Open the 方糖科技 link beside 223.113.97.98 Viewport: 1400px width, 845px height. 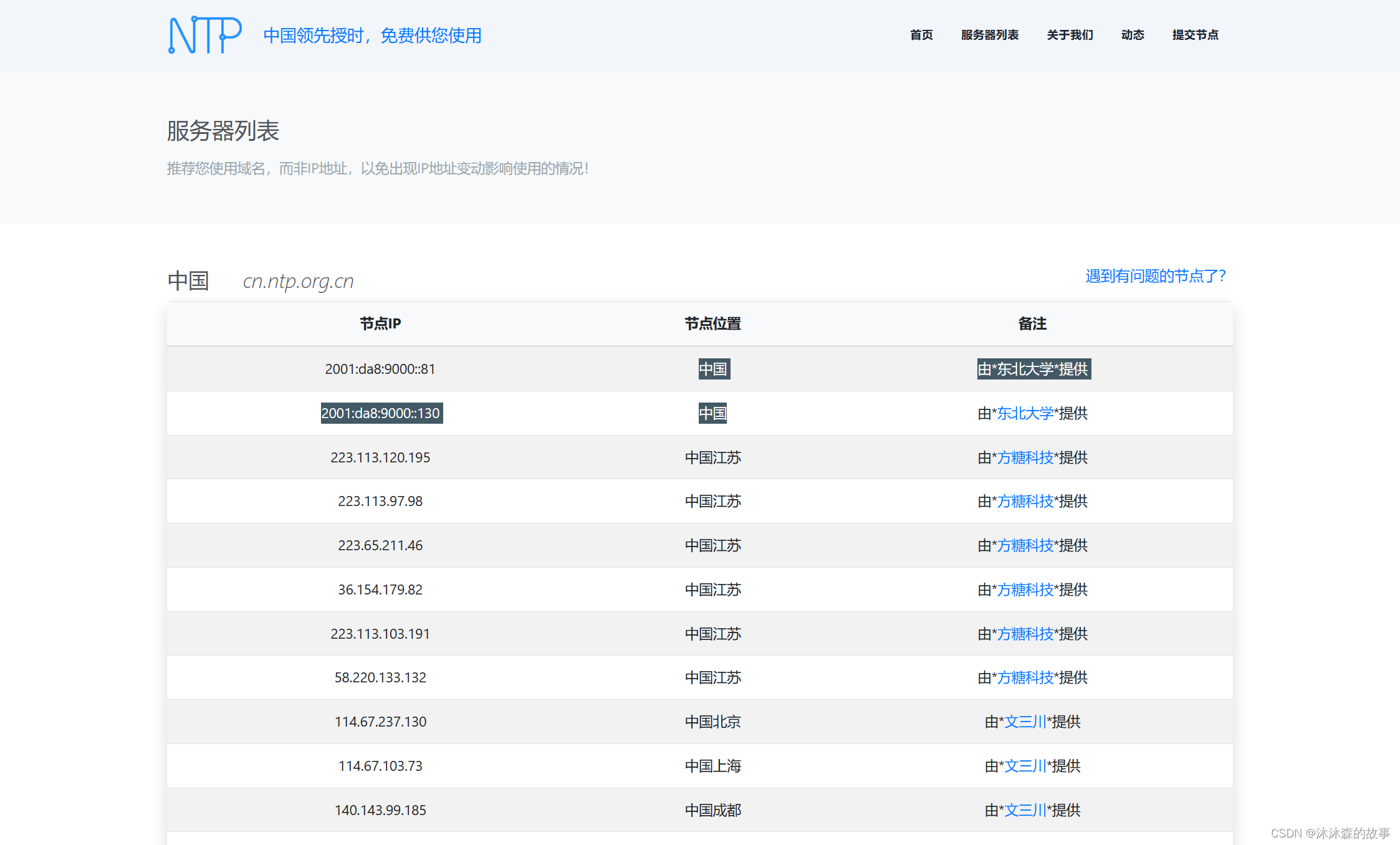(1025, 501)
